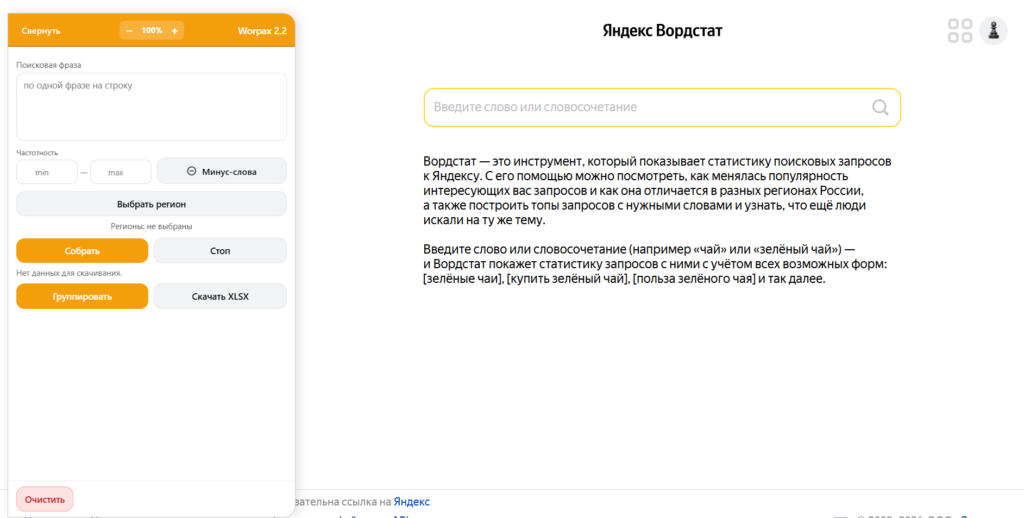Click the max frequency field
The image size is (1024, 518).
coord(120,172)
